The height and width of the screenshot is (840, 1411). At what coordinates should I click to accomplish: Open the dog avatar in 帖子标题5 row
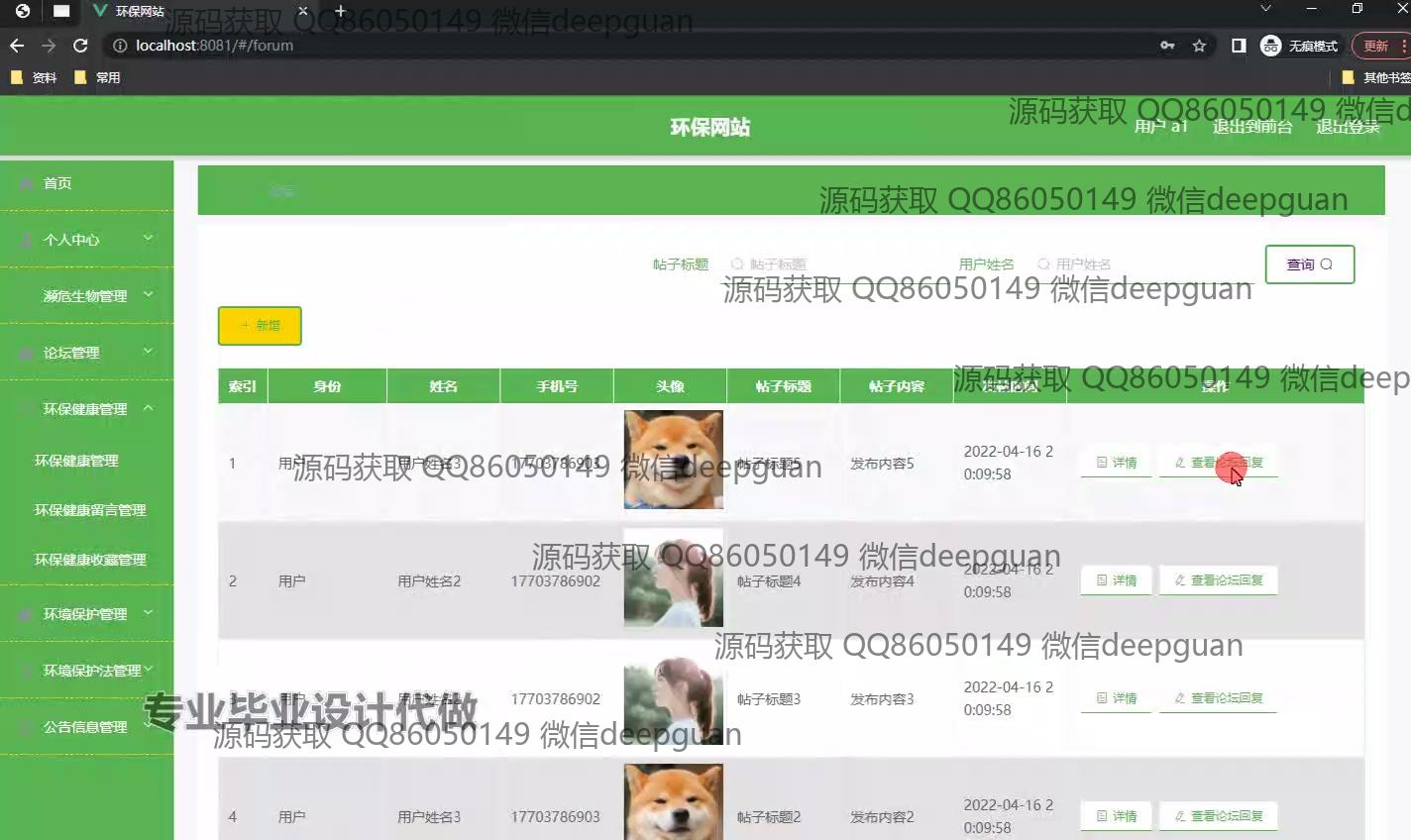pyautogui.click(x=674, y=460)
